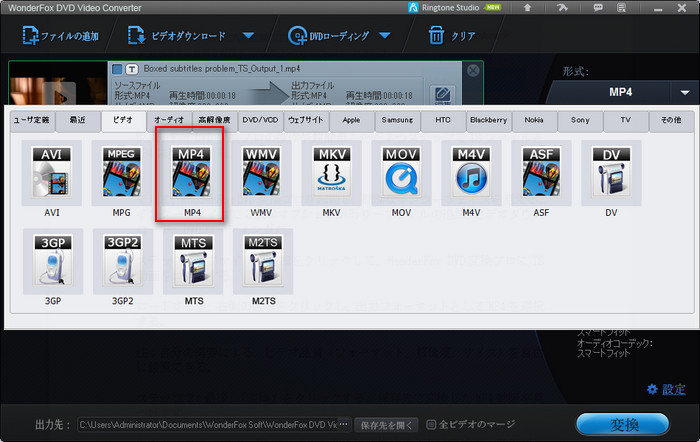The height and width of the screenshot is (442, 700).
Task: Switch to the オーディオ audio tab
Action: (x=169, y=121)
